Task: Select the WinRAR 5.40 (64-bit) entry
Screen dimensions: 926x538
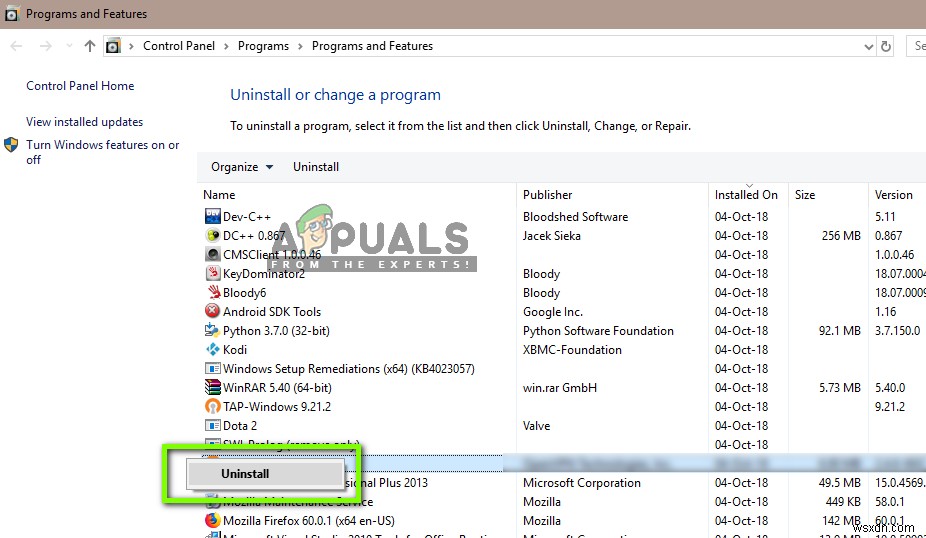Action: pos(277,387)
